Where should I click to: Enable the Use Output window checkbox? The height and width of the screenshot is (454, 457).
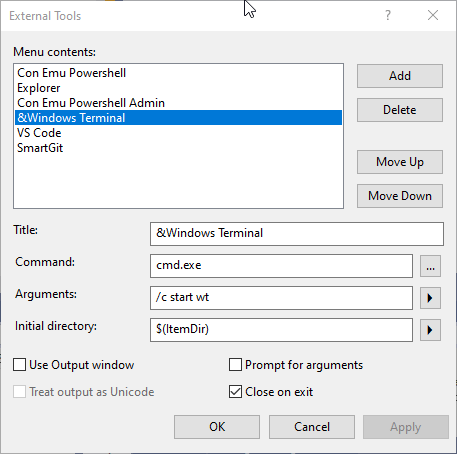pos(20,365)
